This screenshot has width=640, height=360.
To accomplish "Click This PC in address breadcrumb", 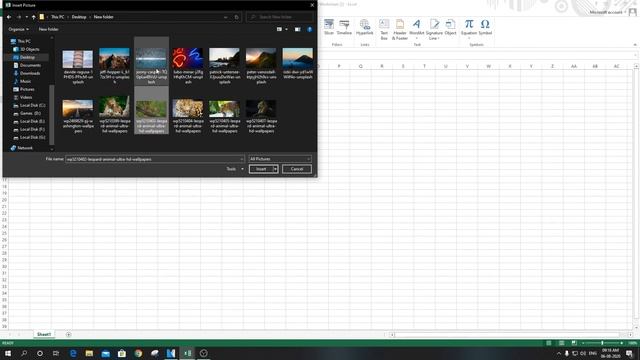I will click(x=58, y=17).
